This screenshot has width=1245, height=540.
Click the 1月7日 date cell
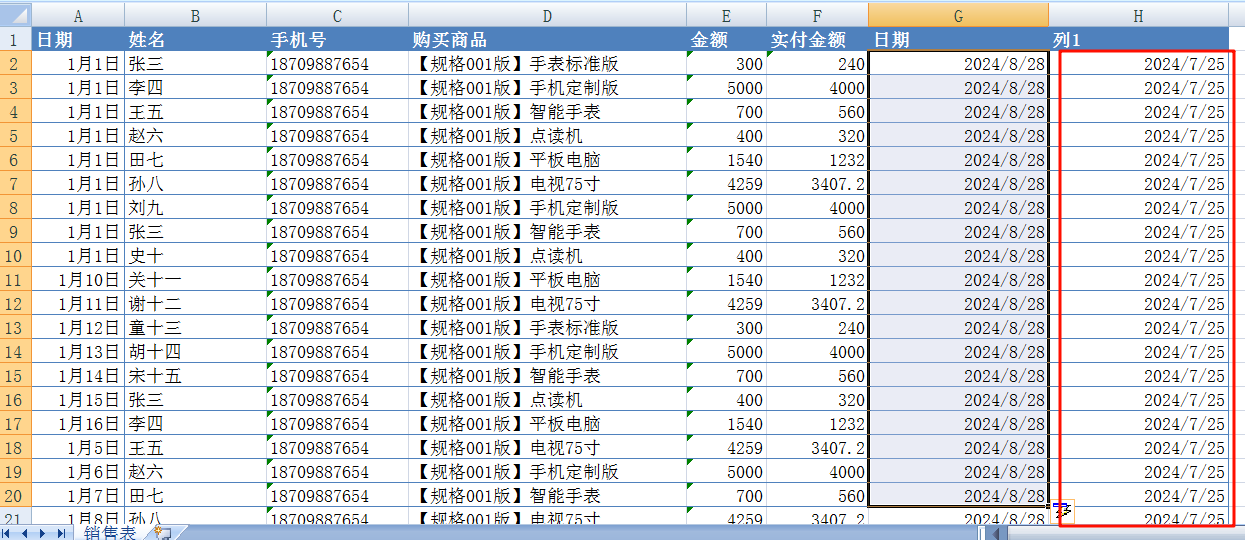78,496
